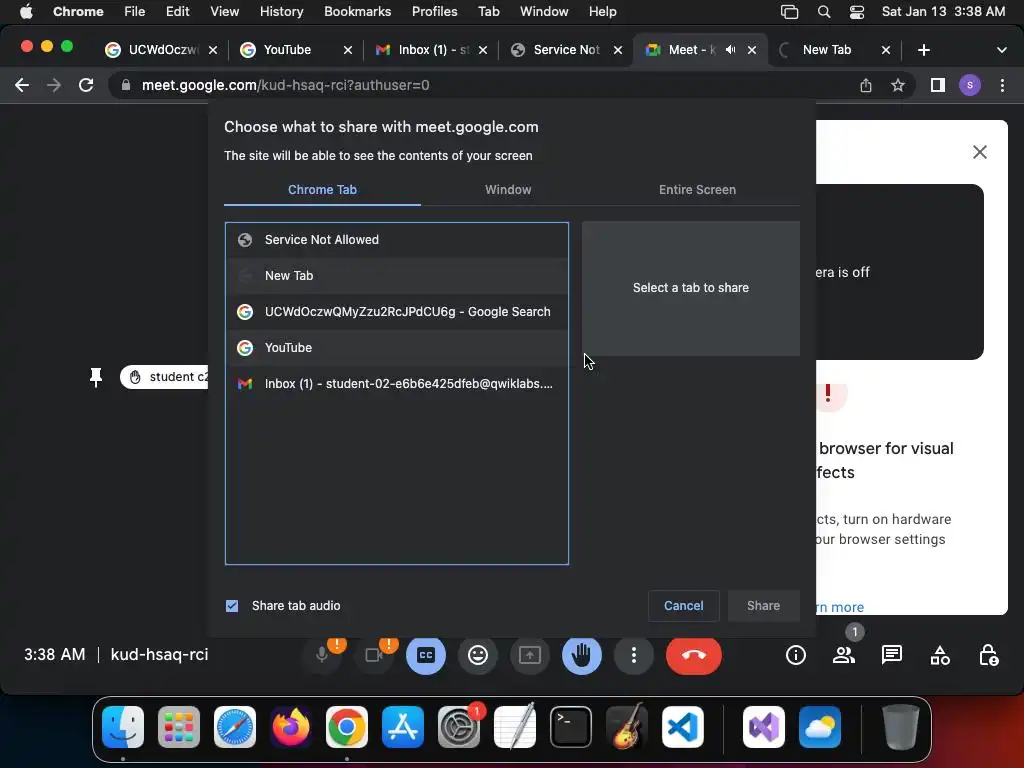The height and width of the screenshot is (768, 1024).
Task: Choose New Tab in the share list
Action: [x=396, y=276]
